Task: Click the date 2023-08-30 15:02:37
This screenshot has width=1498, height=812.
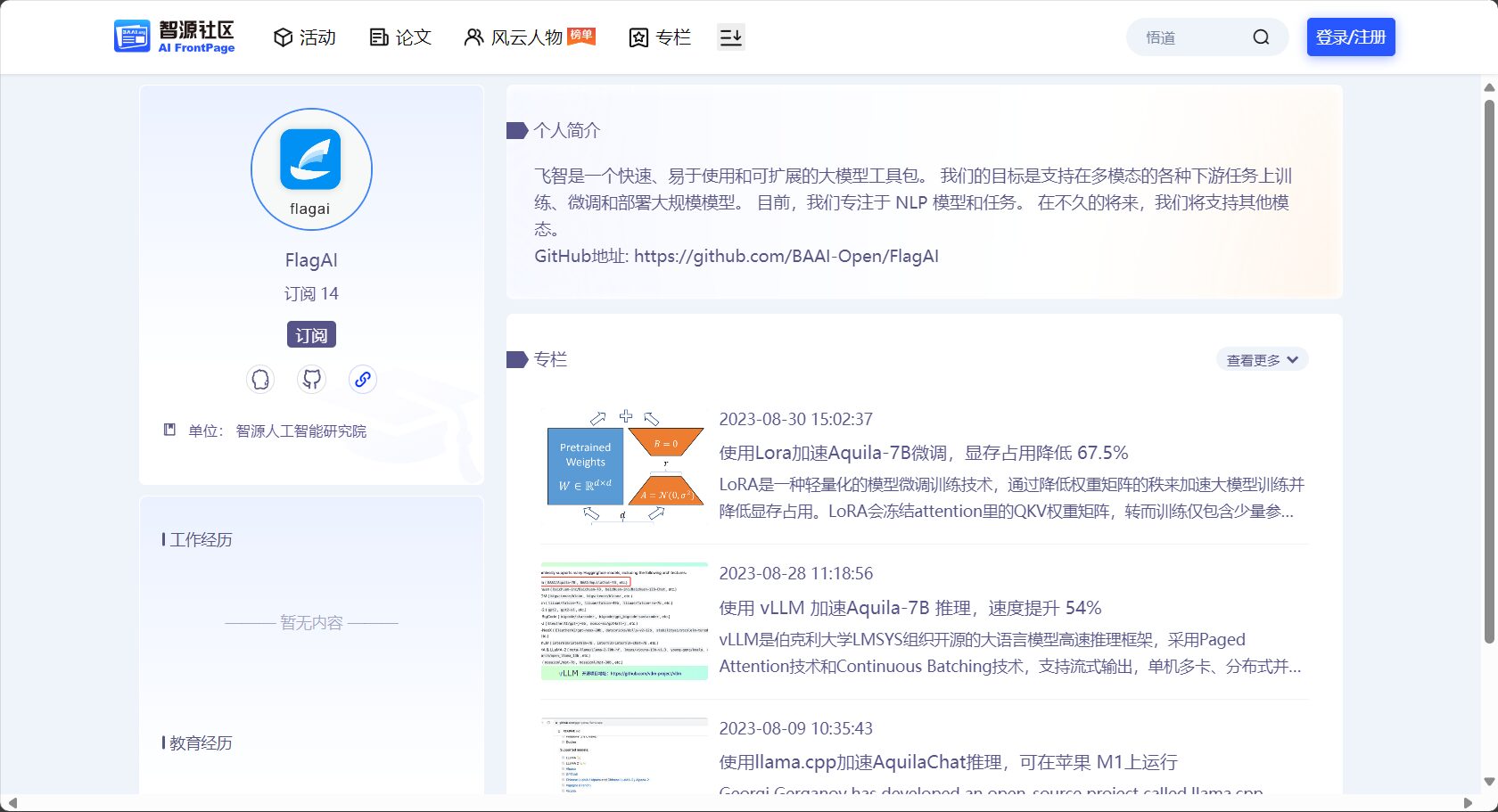Action: coord(796,419)
